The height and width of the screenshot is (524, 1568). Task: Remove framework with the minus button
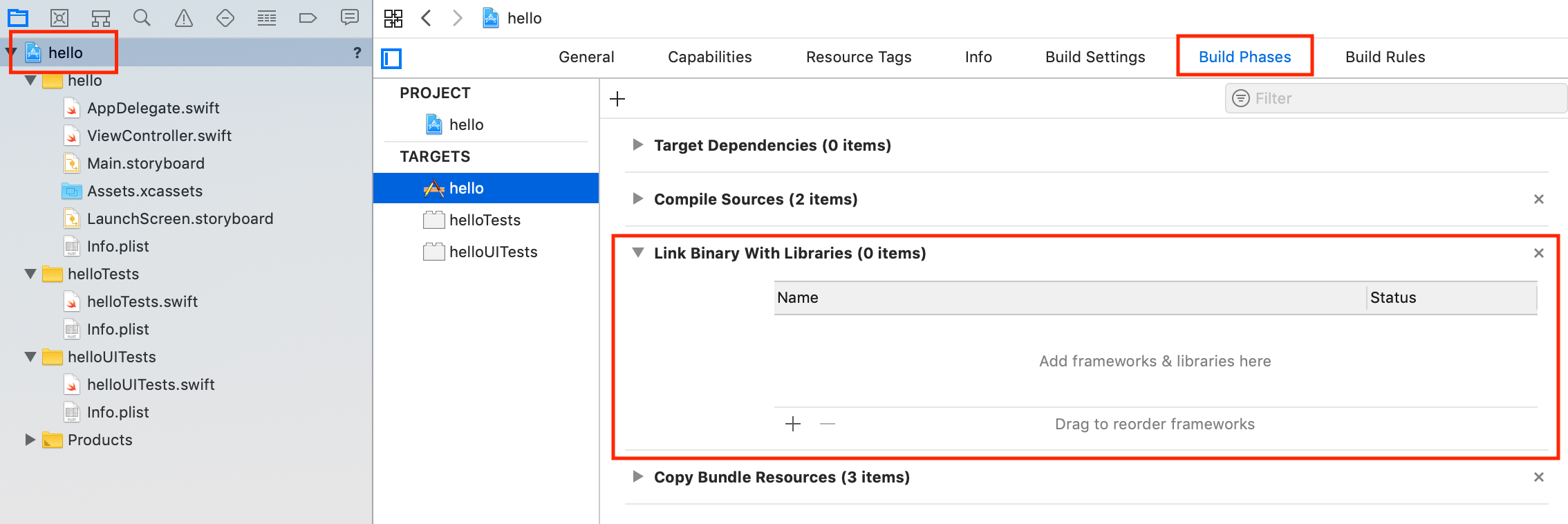click(x=828, y=424)
